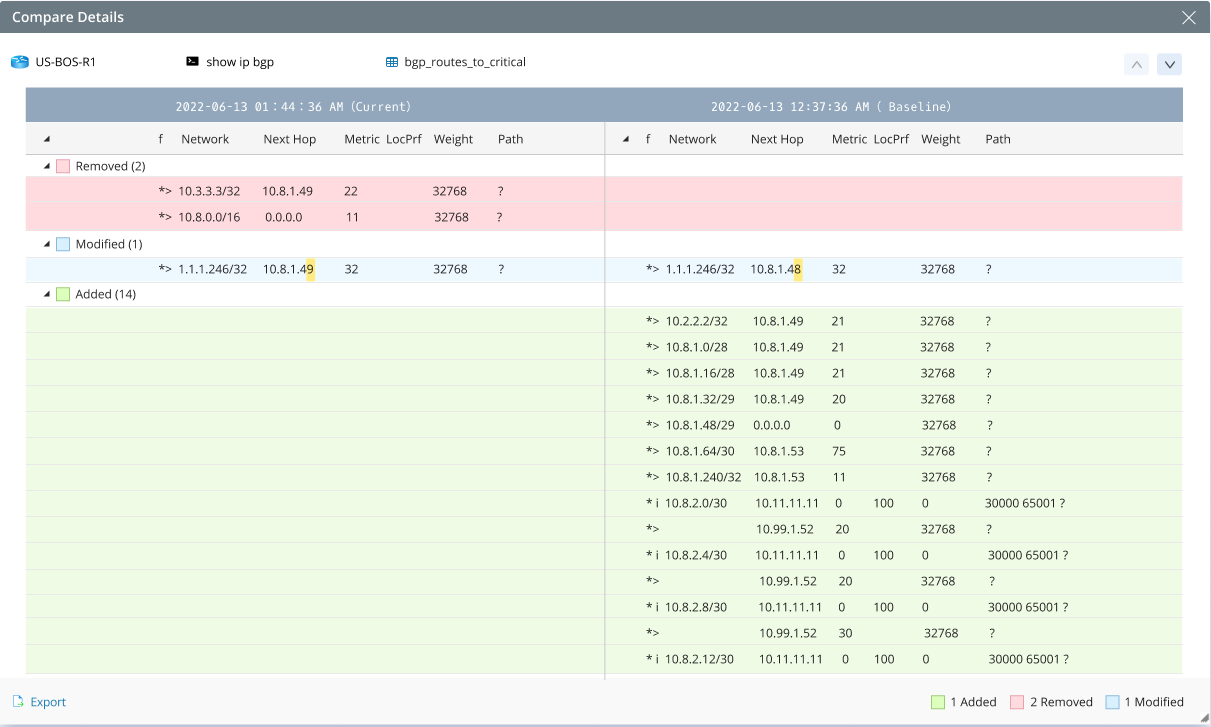Select added route 10.8.1.32/29
The image size is (1211, 727).
[x=700, y=399]
